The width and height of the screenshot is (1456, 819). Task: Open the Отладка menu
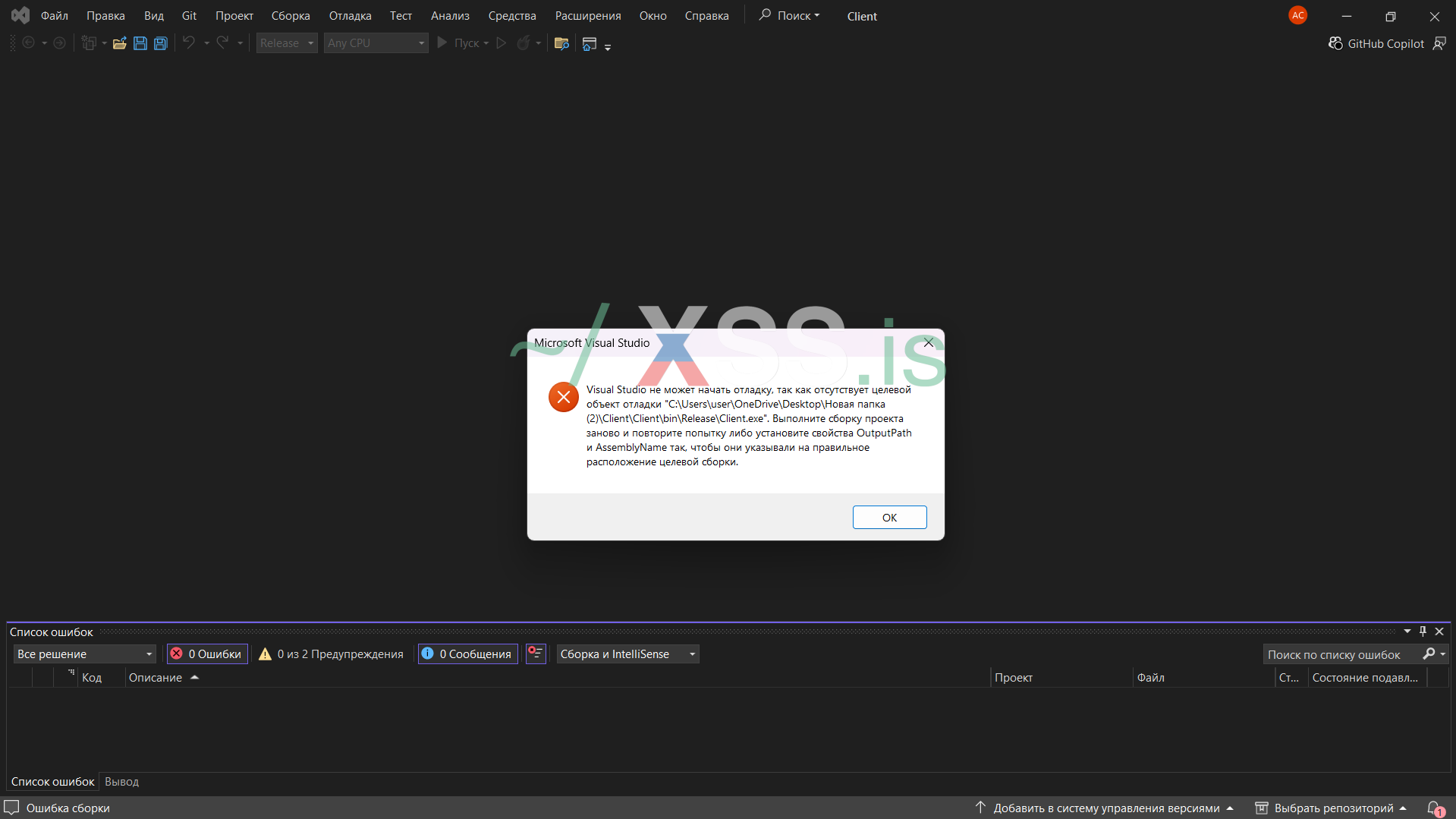tap(350, 15)
